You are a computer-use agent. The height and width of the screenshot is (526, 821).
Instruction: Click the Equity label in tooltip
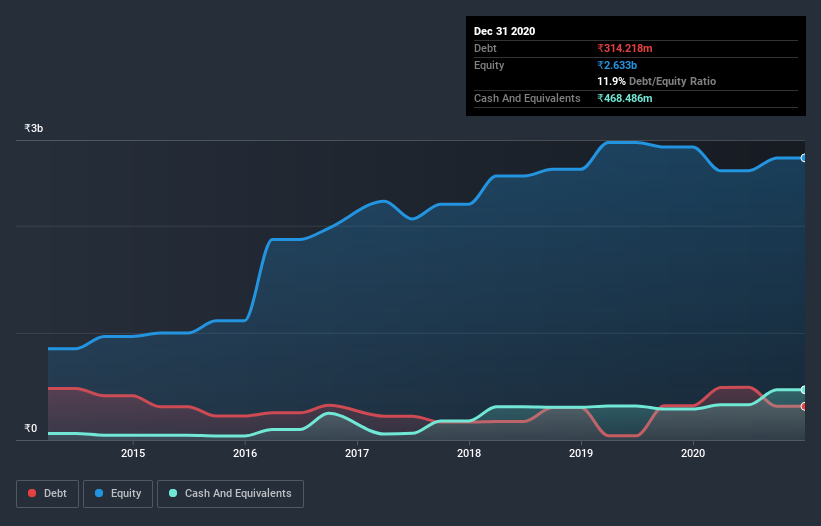pyautogui.click(x=489, y=65)
